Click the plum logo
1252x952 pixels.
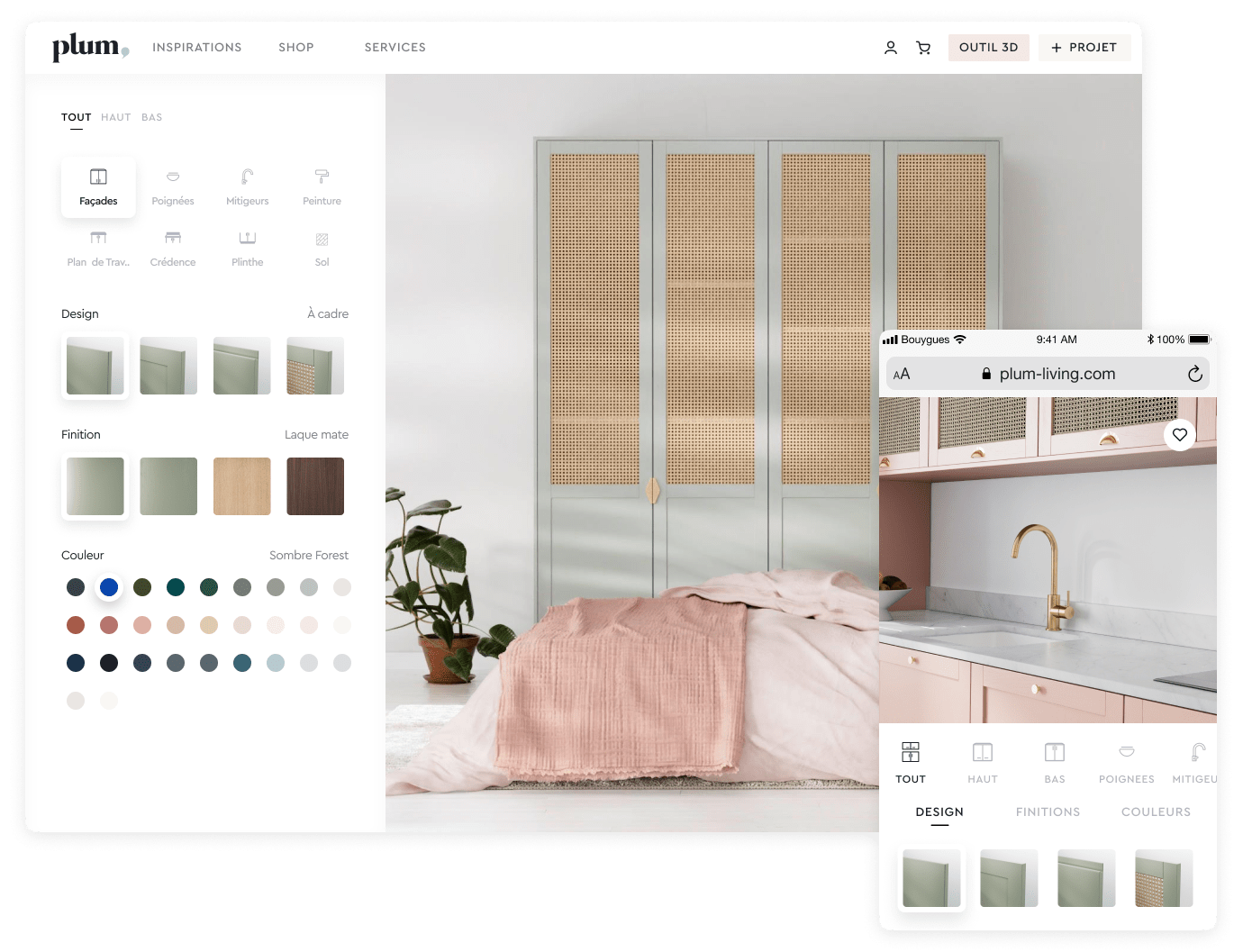(x=90, y=47)
